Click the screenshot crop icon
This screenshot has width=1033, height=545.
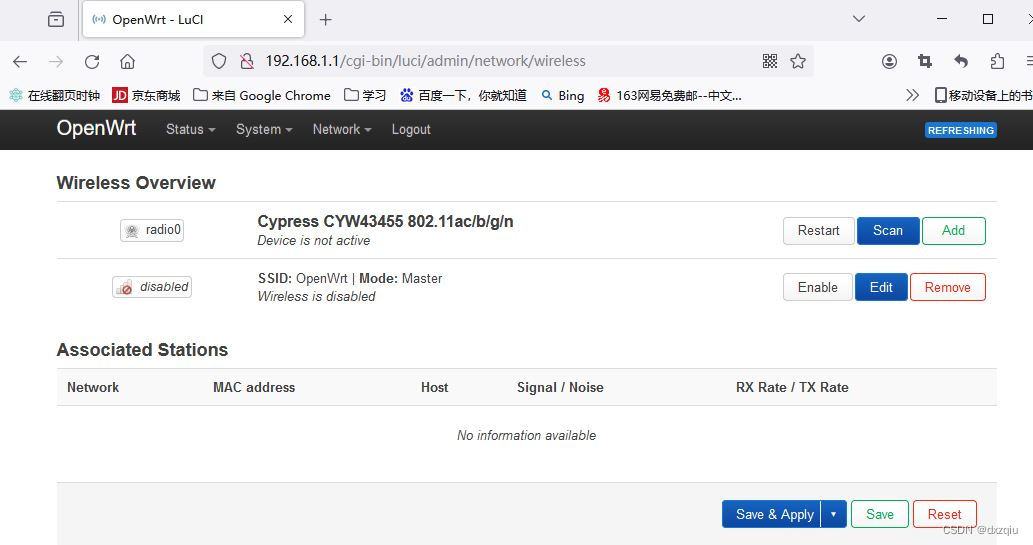(925, 61)
